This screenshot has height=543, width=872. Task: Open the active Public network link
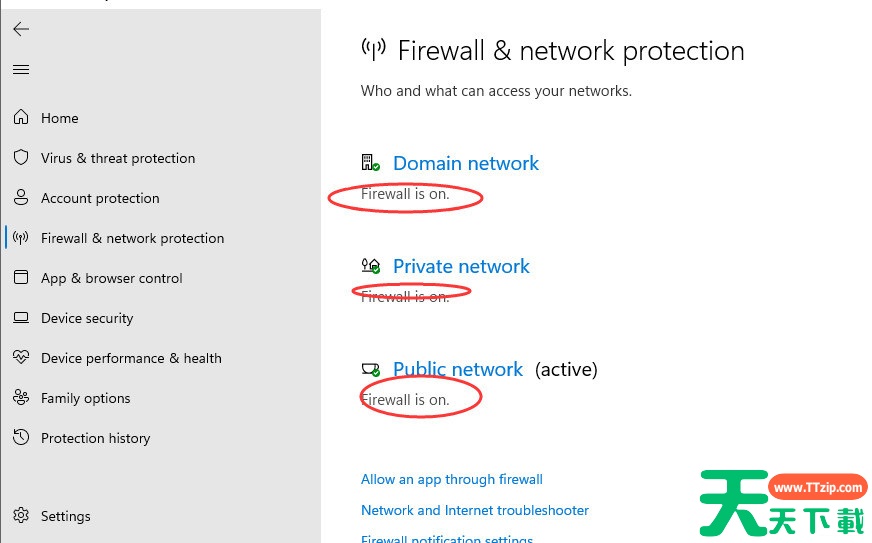pyautogui.click(x=458, y=369)
